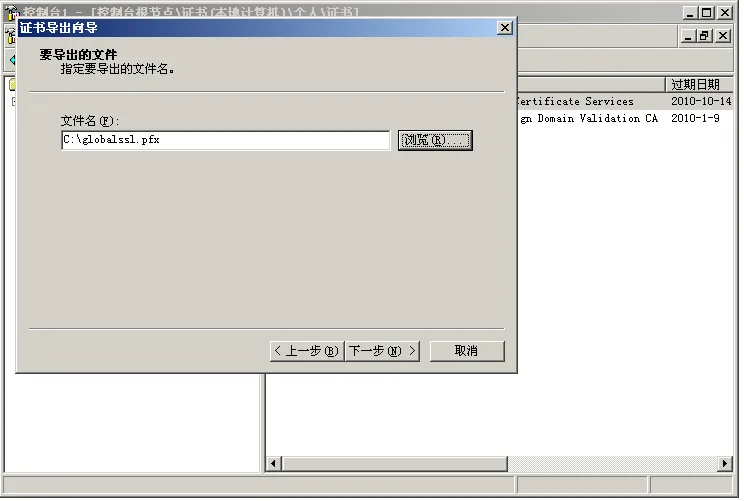Viewport: 744px width, 501px height.
Task: Click the horizontal scrollbar thumb
Action: point(394,463)
